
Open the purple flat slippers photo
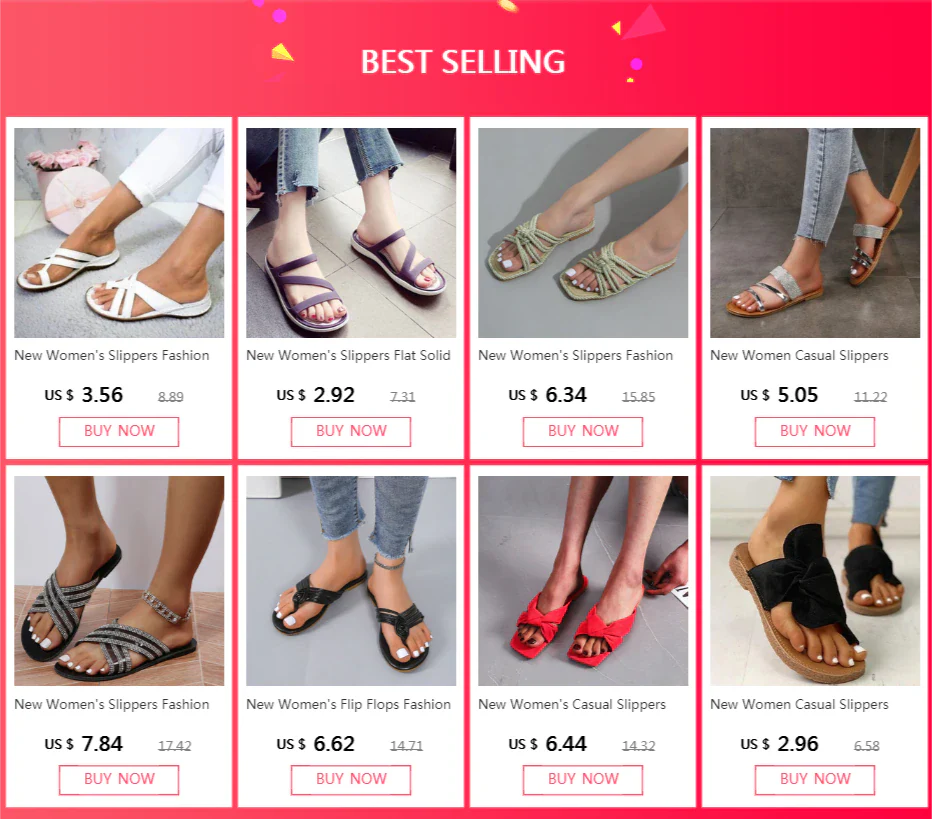(x=351, y=233)
